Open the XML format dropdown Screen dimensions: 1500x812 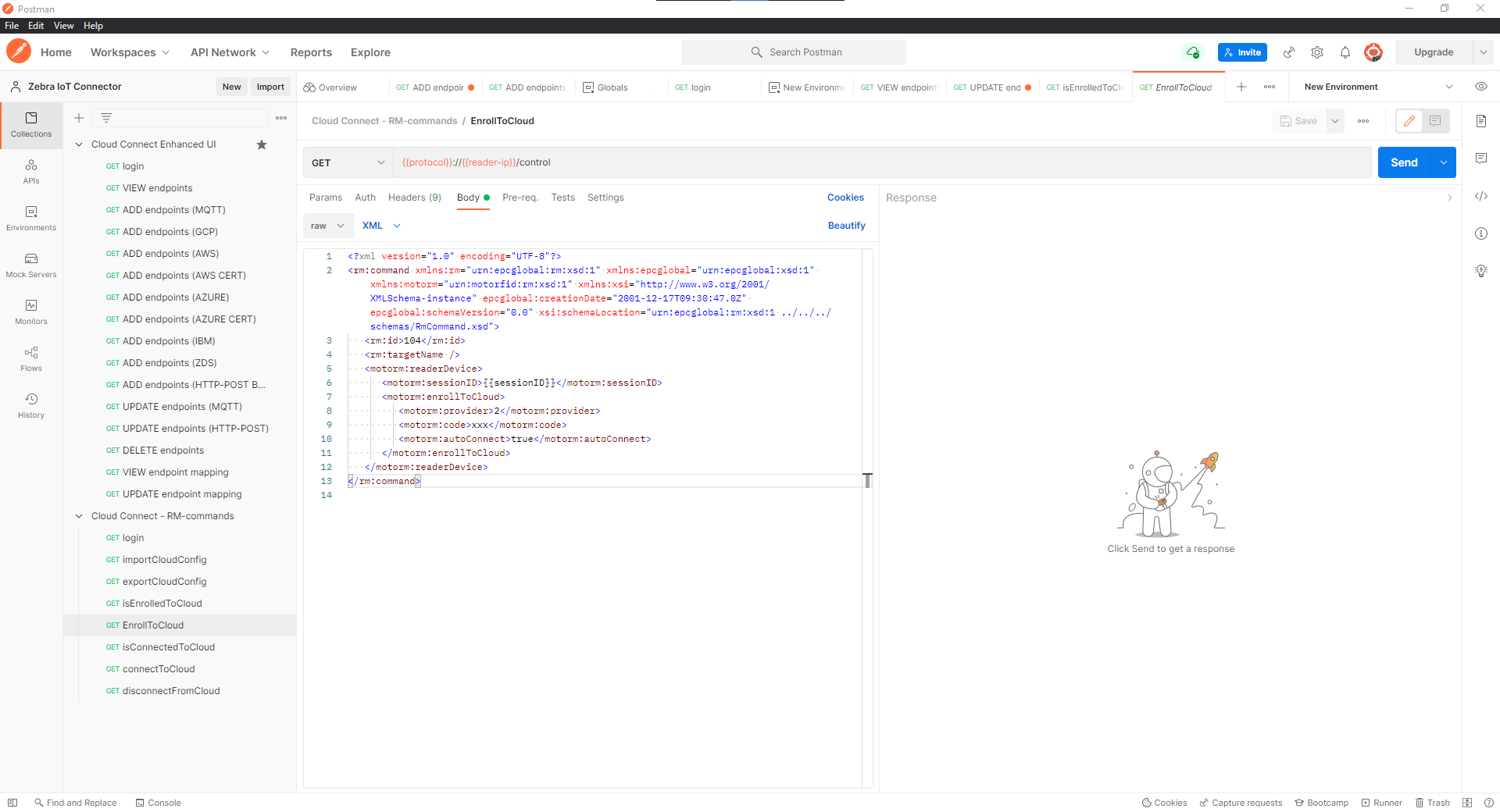click(x=381, y=226)
